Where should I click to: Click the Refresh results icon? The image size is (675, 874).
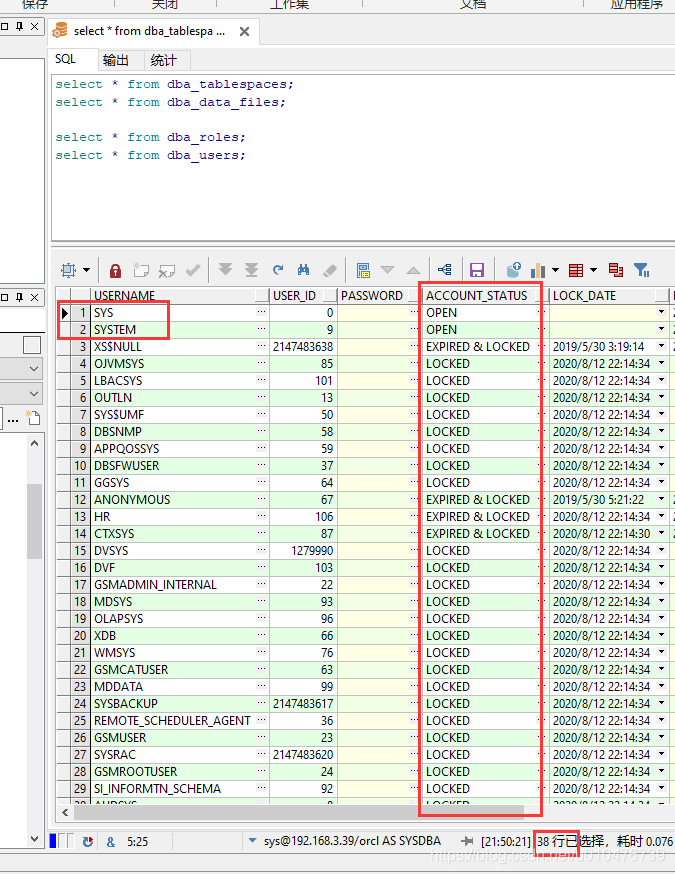(278, 270)
